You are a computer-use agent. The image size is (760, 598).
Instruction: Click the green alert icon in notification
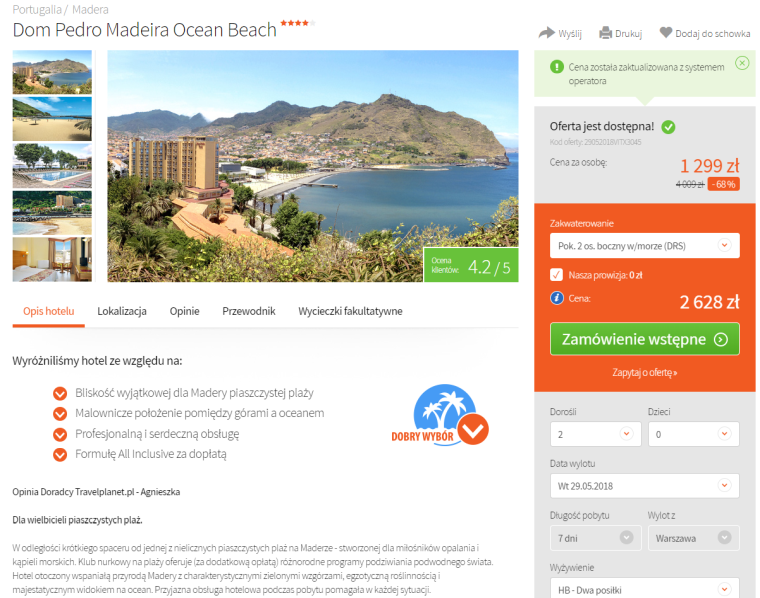(557, 67)
